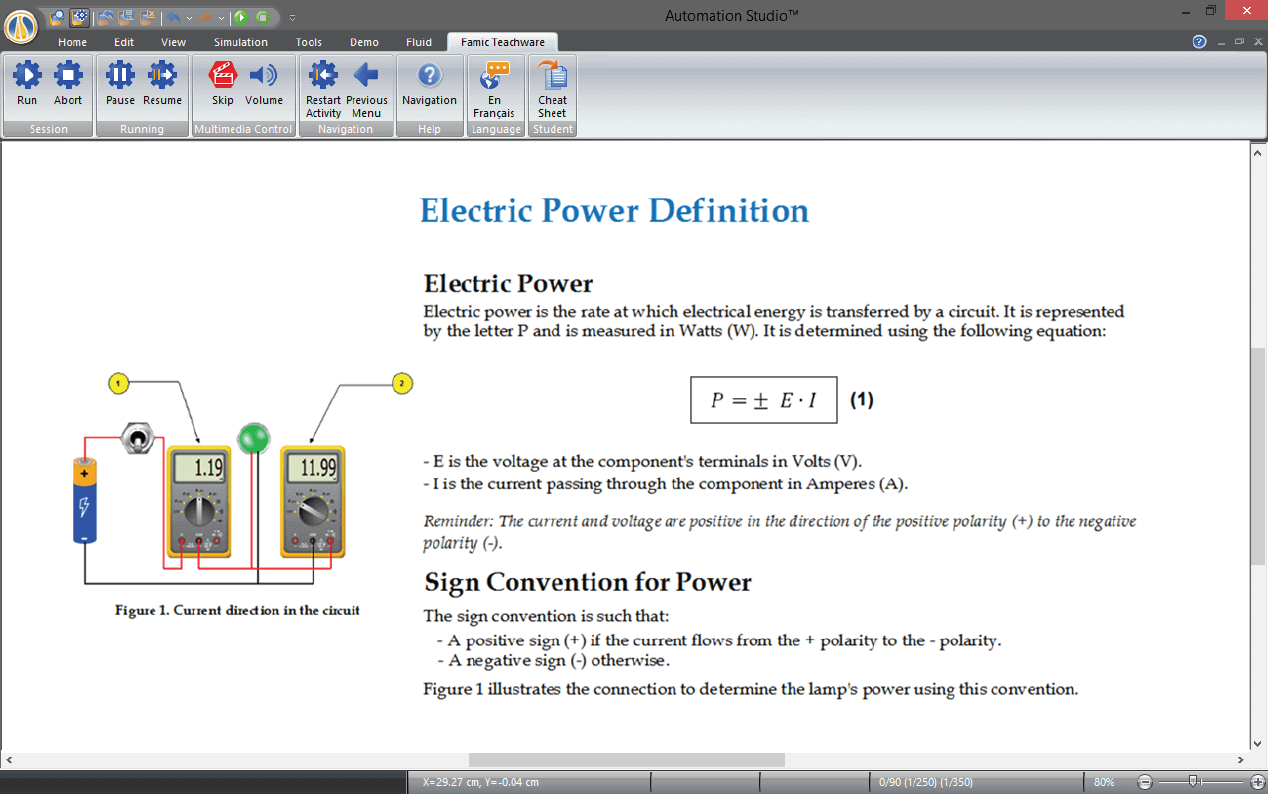Click the green play icon in quick access toolbar
Screen dimensions: 1268x794
tap(241, 17)
